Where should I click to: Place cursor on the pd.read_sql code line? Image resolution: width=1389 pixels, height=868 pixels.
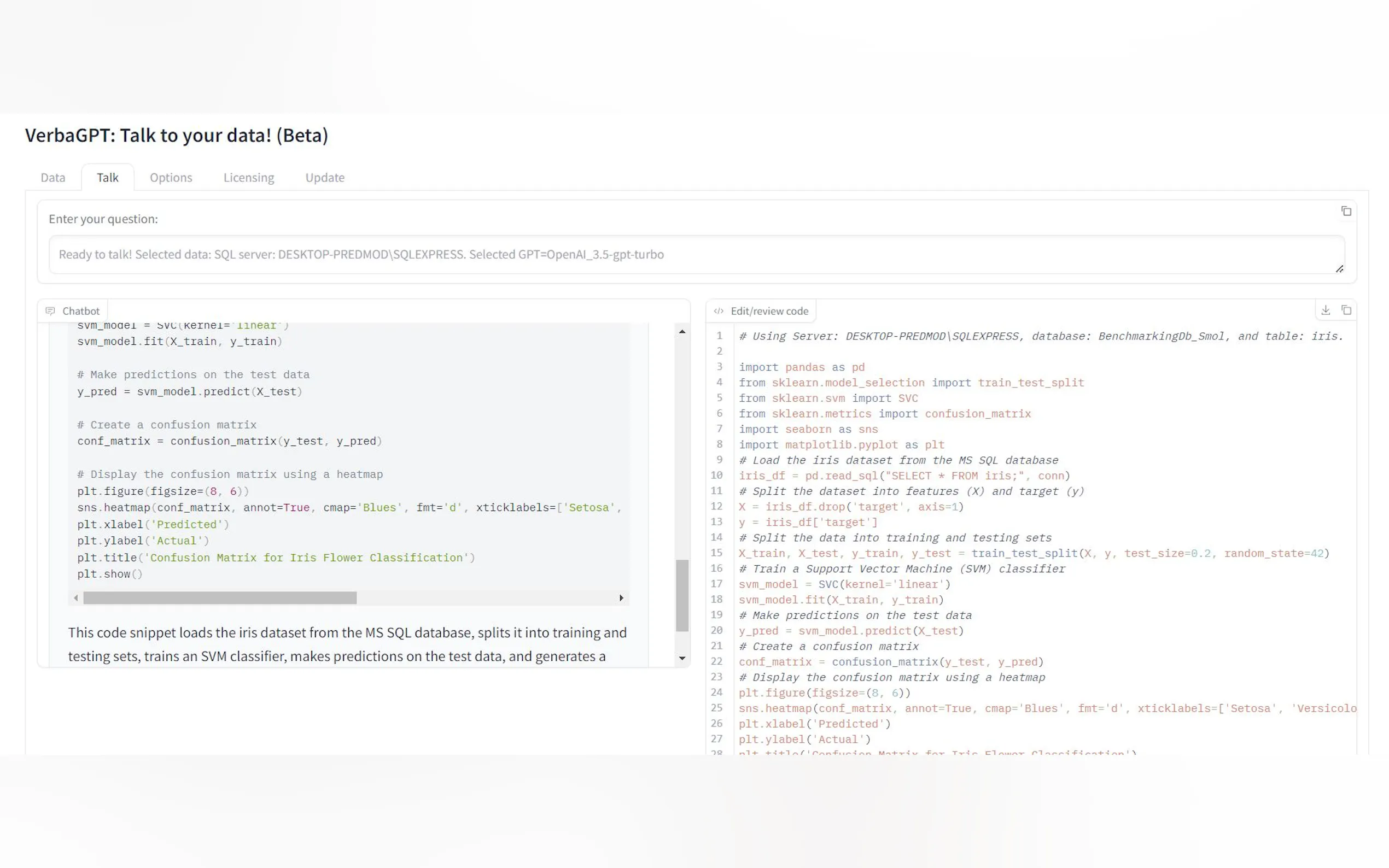click(904, 476)
